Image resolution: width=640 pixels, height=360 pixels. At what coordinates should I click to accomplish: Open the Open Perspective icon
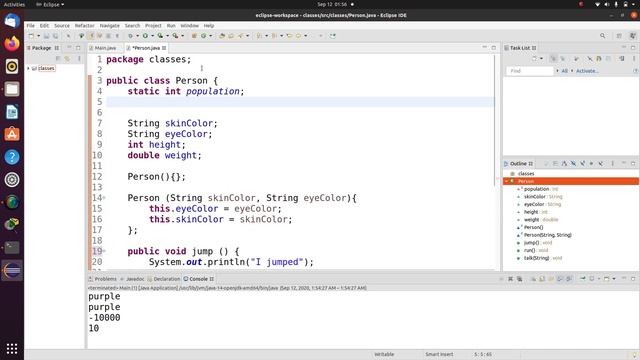619,36
